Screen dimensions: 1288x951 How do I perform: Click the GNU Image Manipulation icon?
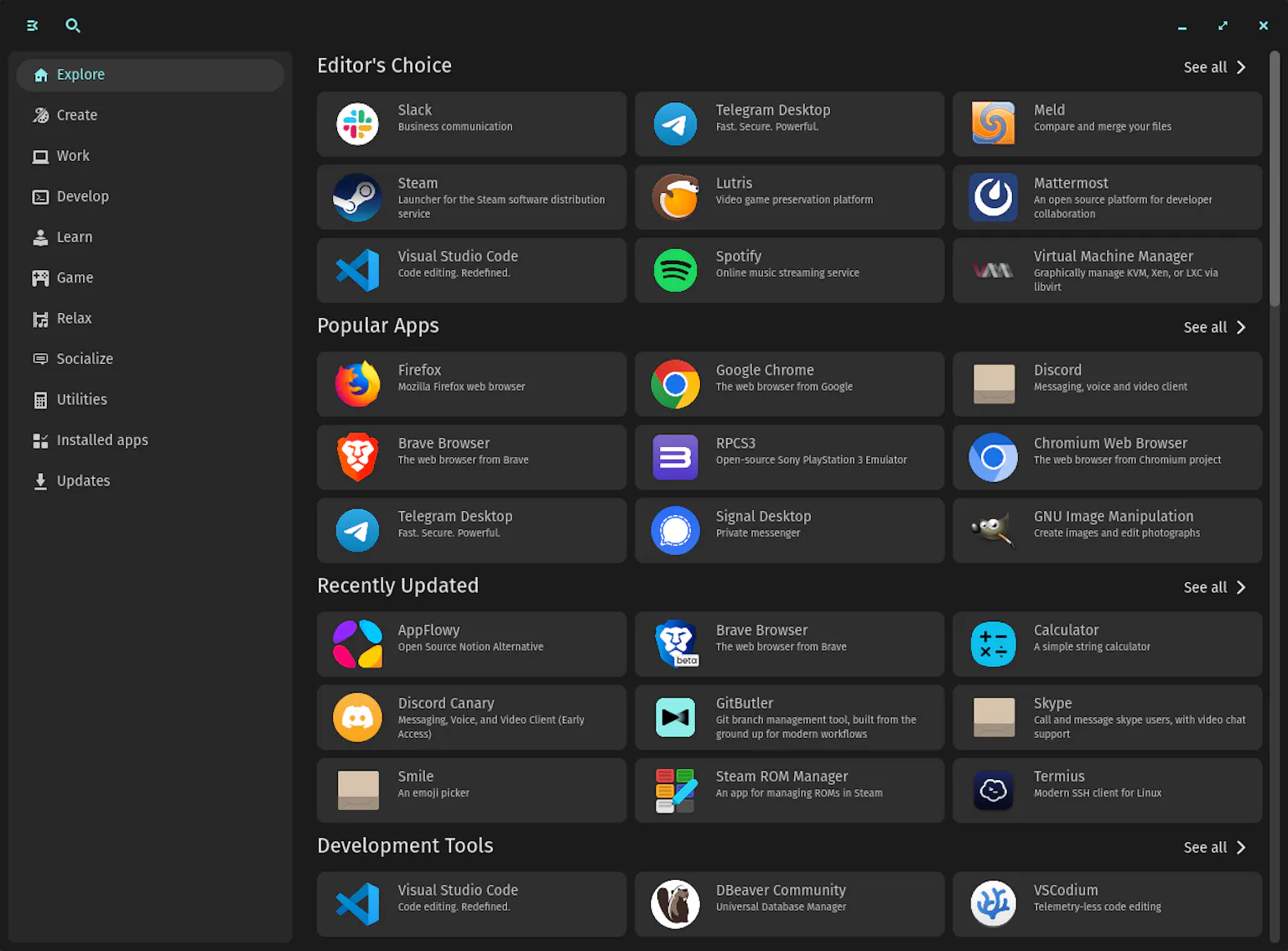[x=993, y=530]
